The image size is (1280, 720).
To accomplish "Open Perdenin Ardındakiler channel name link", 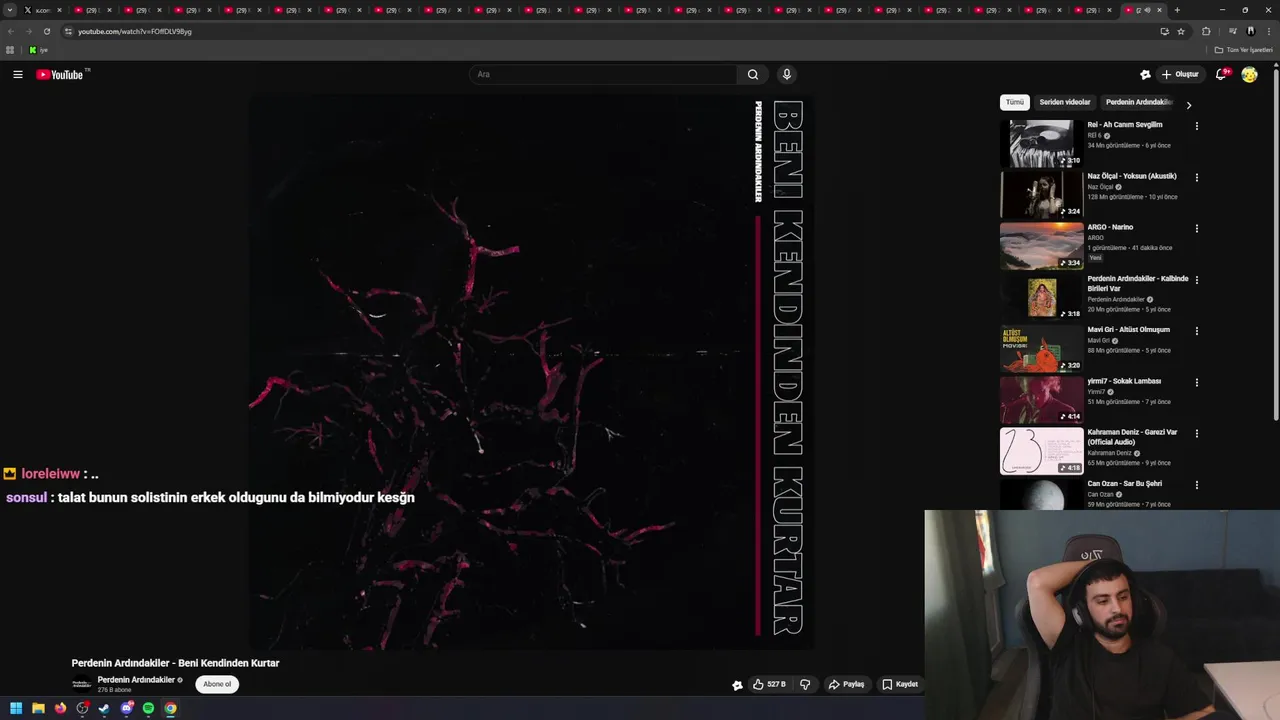I will click(x=136, y=680).
